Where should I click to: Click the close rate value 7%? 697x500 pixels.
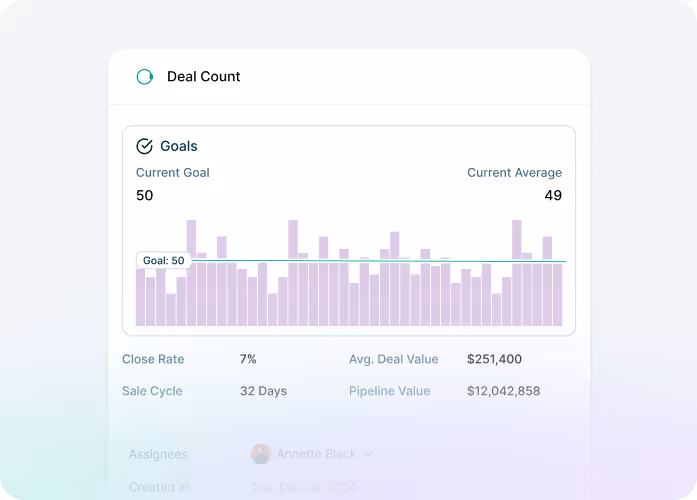248,359
